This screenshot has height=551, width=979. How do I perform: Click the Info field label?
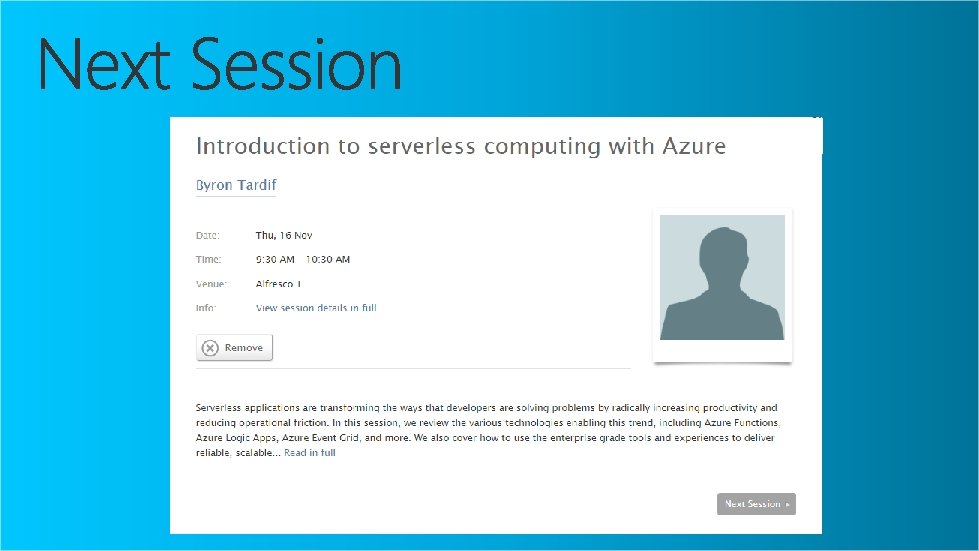206,308
